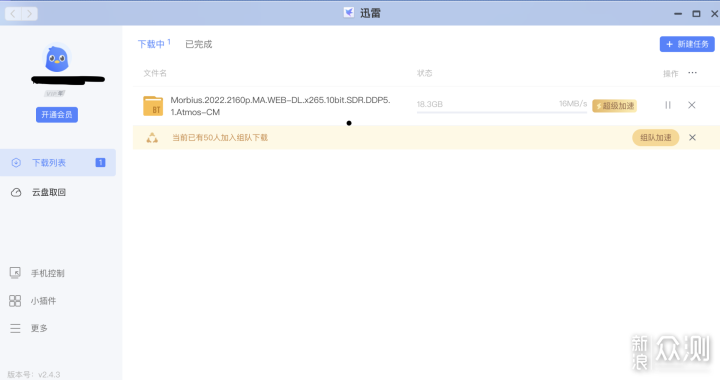
Task: Click the team download triangle icon
Action: (x=152, y=138)
